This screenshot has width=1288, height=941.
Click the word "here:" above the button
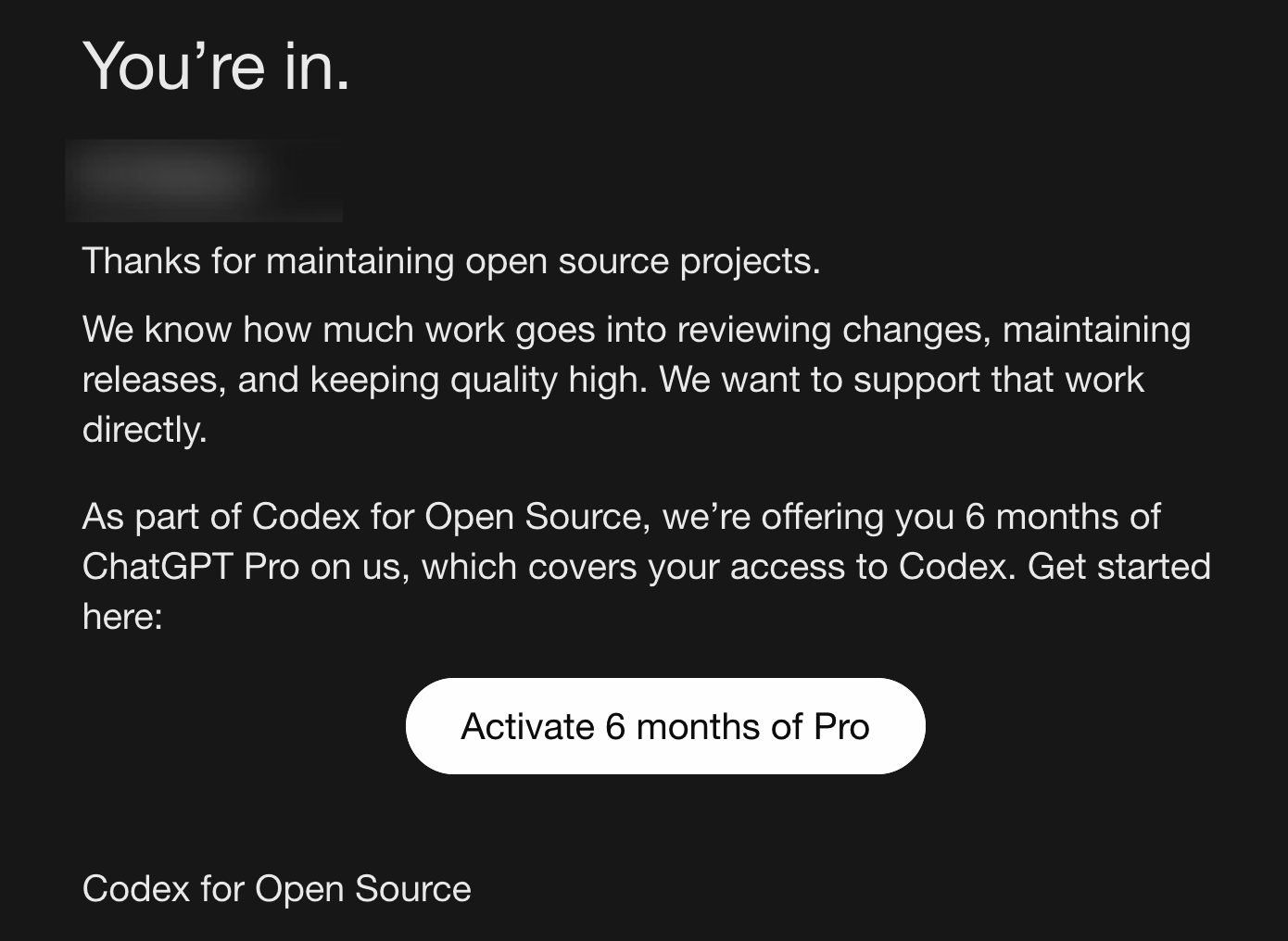coord(122,616)
